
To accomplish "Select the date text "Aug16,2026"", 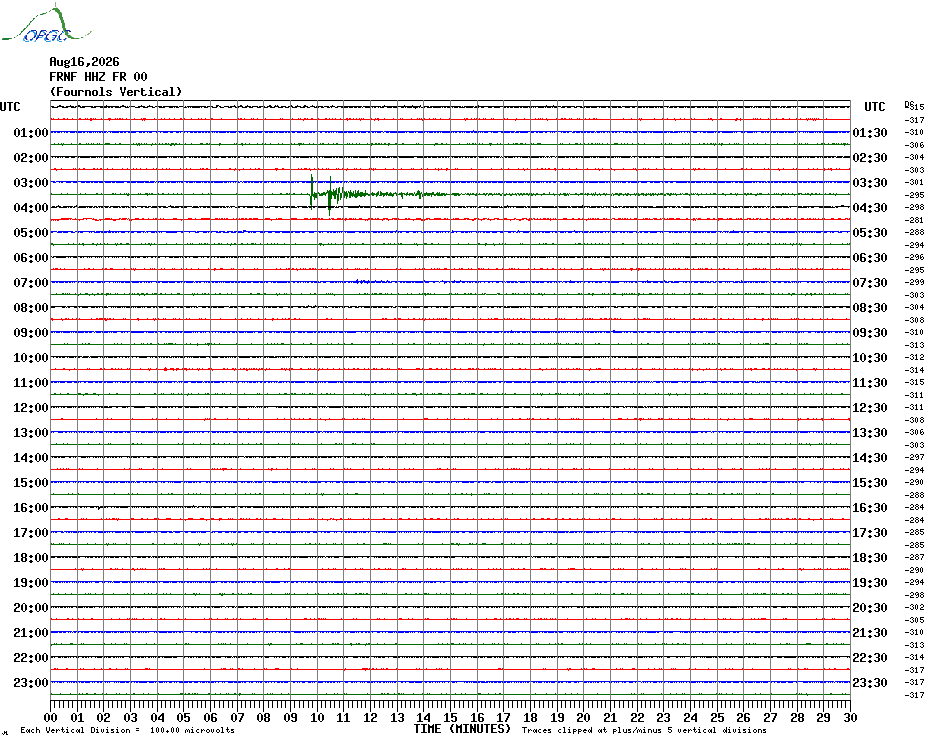I will pos(84,62).
